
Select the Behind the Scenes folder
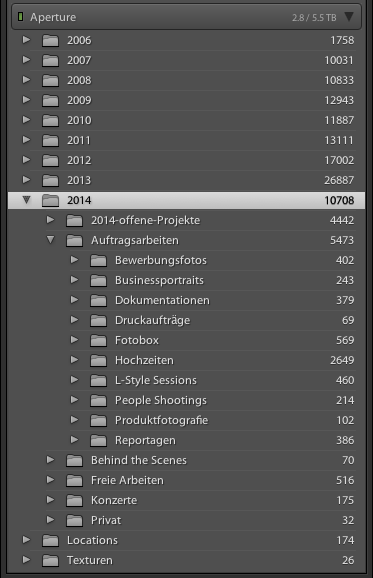[186, 460]
